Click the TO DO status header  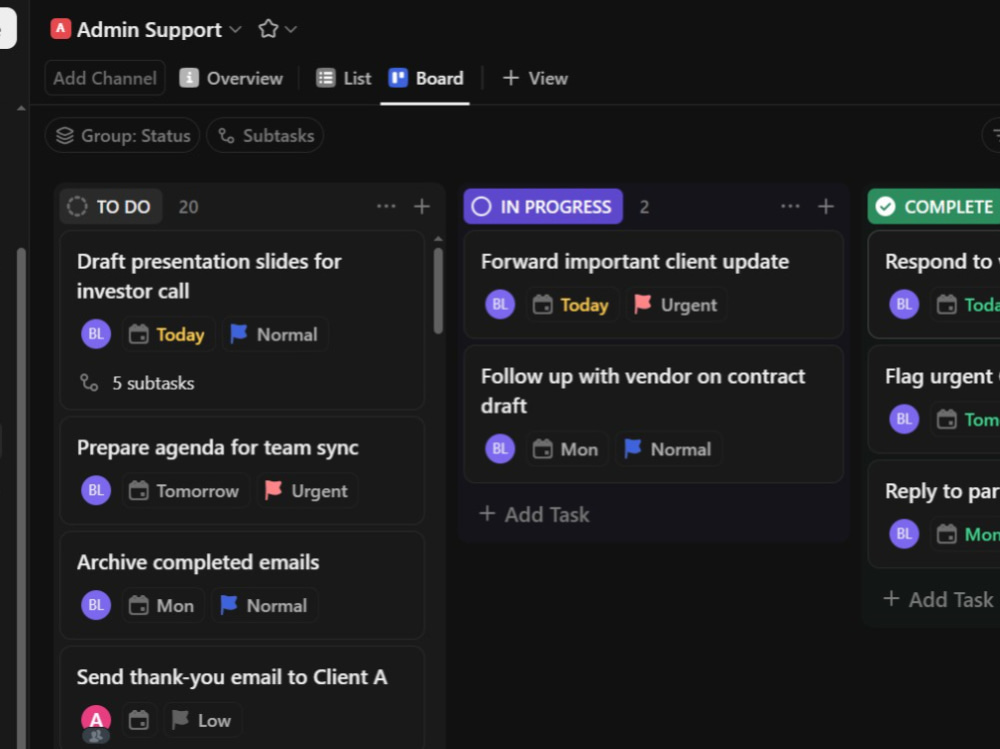[111, 207]
